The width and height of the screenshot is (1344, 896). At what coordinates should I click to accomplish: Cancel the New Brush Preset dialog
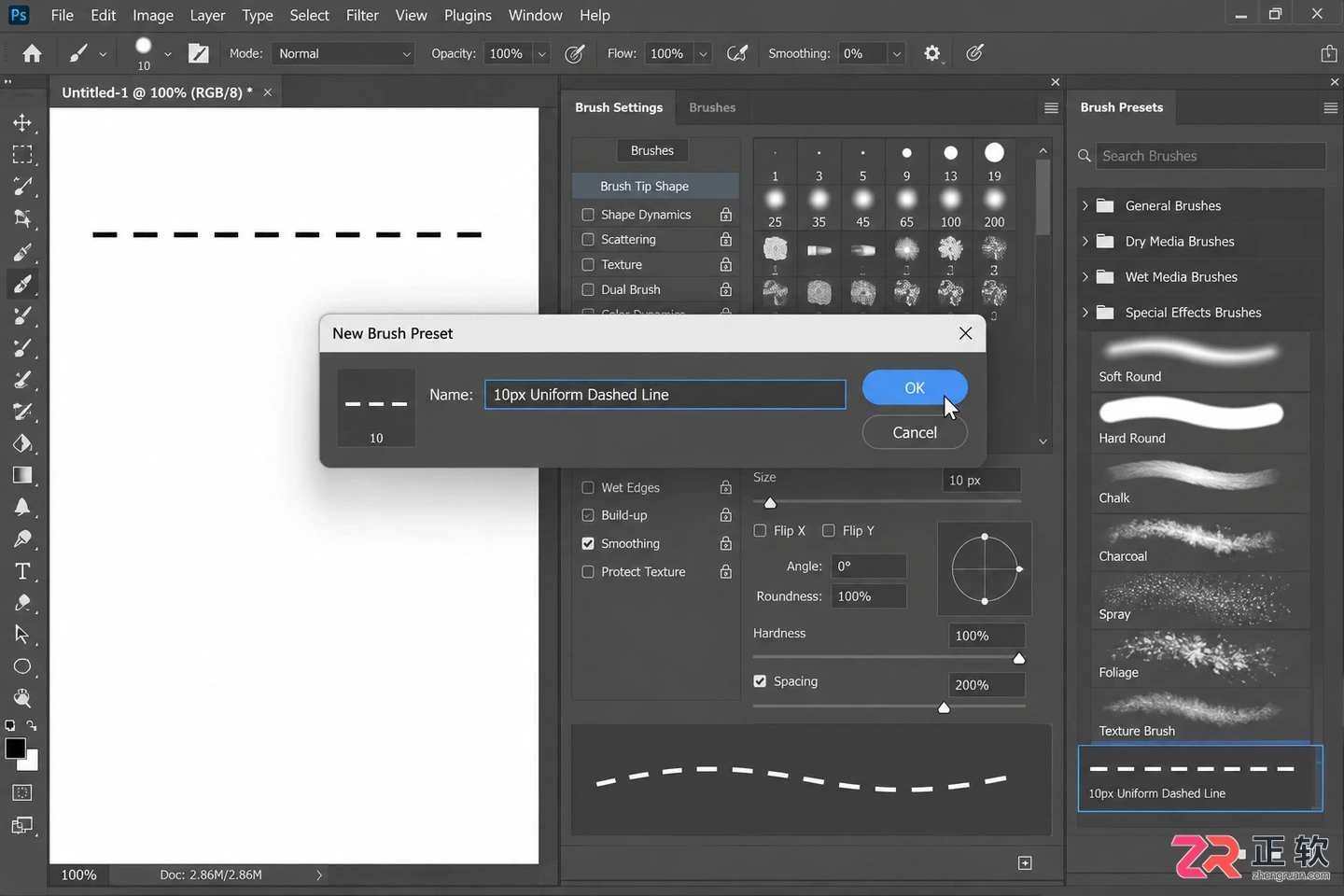coord(915,432)
